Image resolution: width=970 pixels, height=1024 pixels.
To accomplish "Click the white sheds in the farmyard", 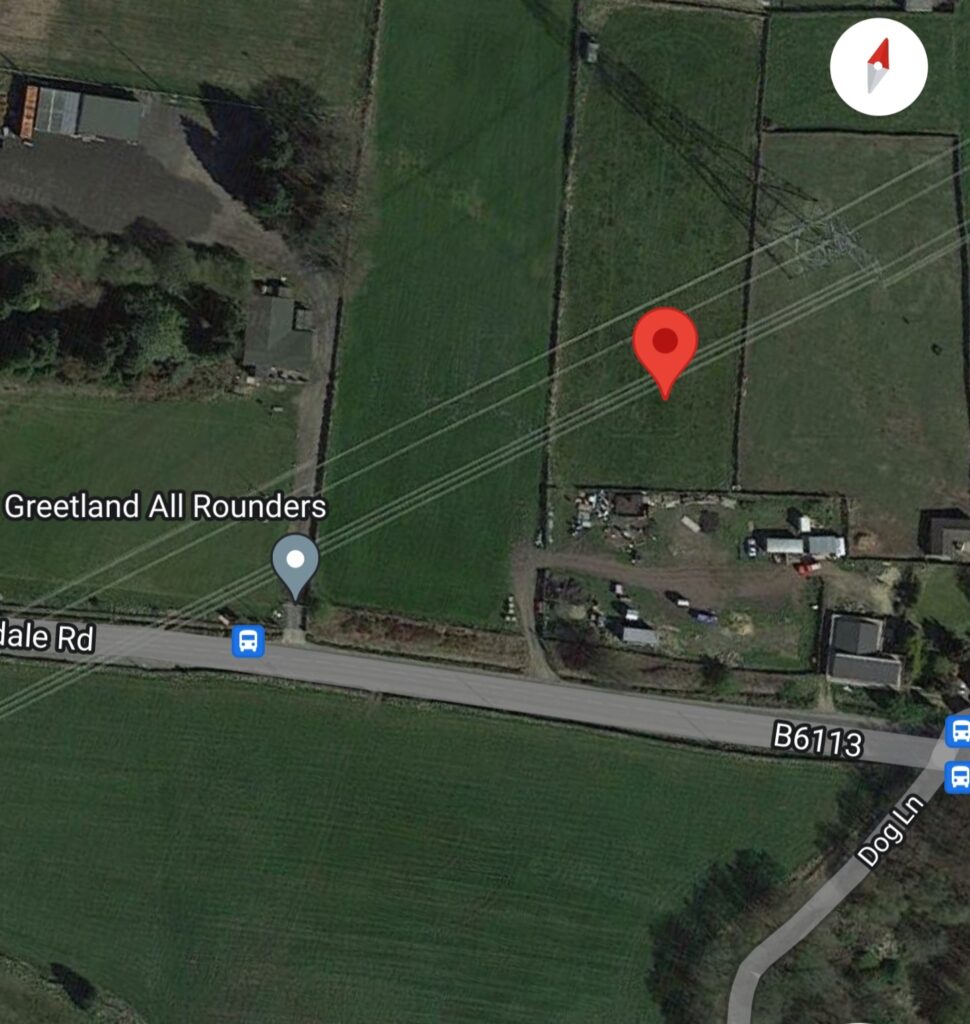I will (805, 545).
